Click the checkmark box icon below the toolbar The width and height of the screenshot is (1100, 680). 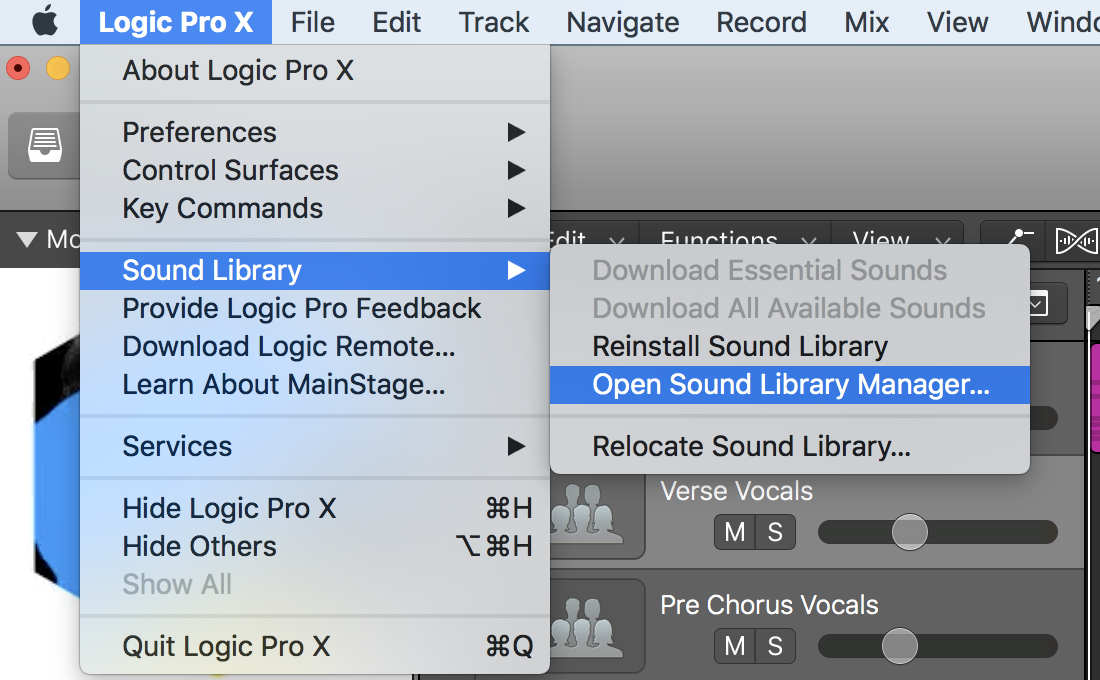tap(1037, 303)
